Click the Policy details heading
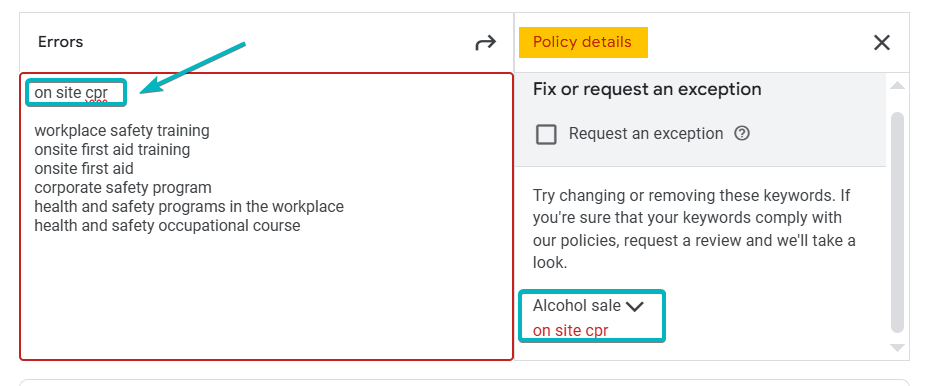The width and height of the screenshot is (928, 386). (583, 43)
